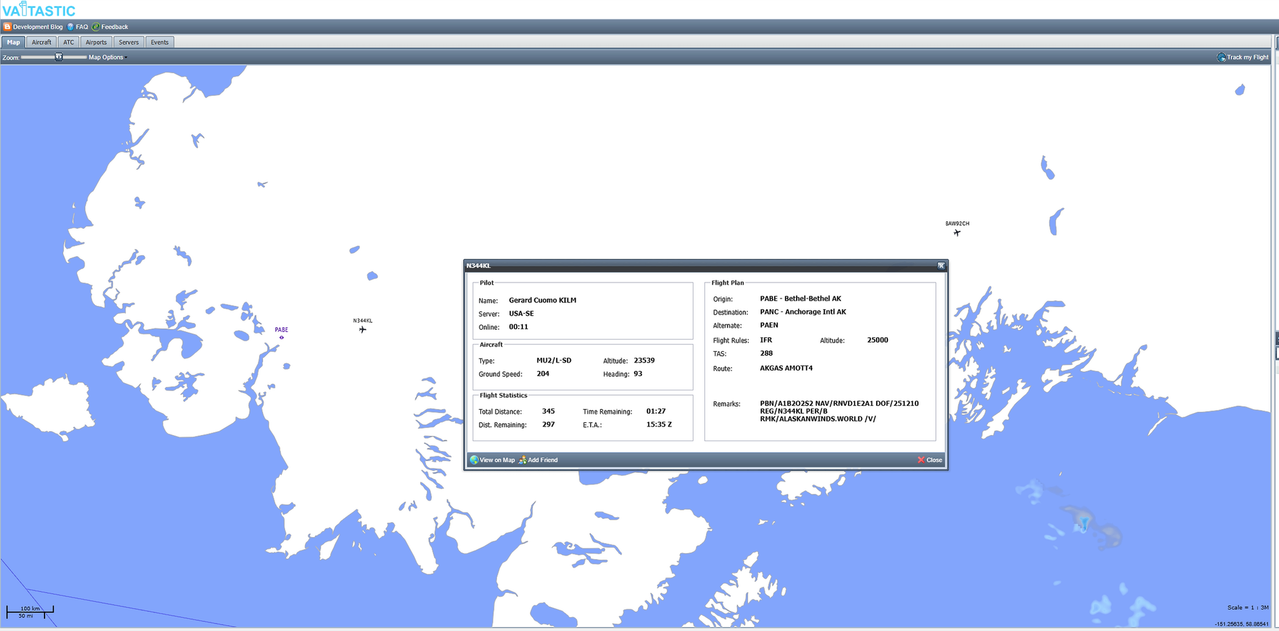The image size is (1279, 631).
Task: Click the time remaining value 01:27
Action: tap(656, 411)
